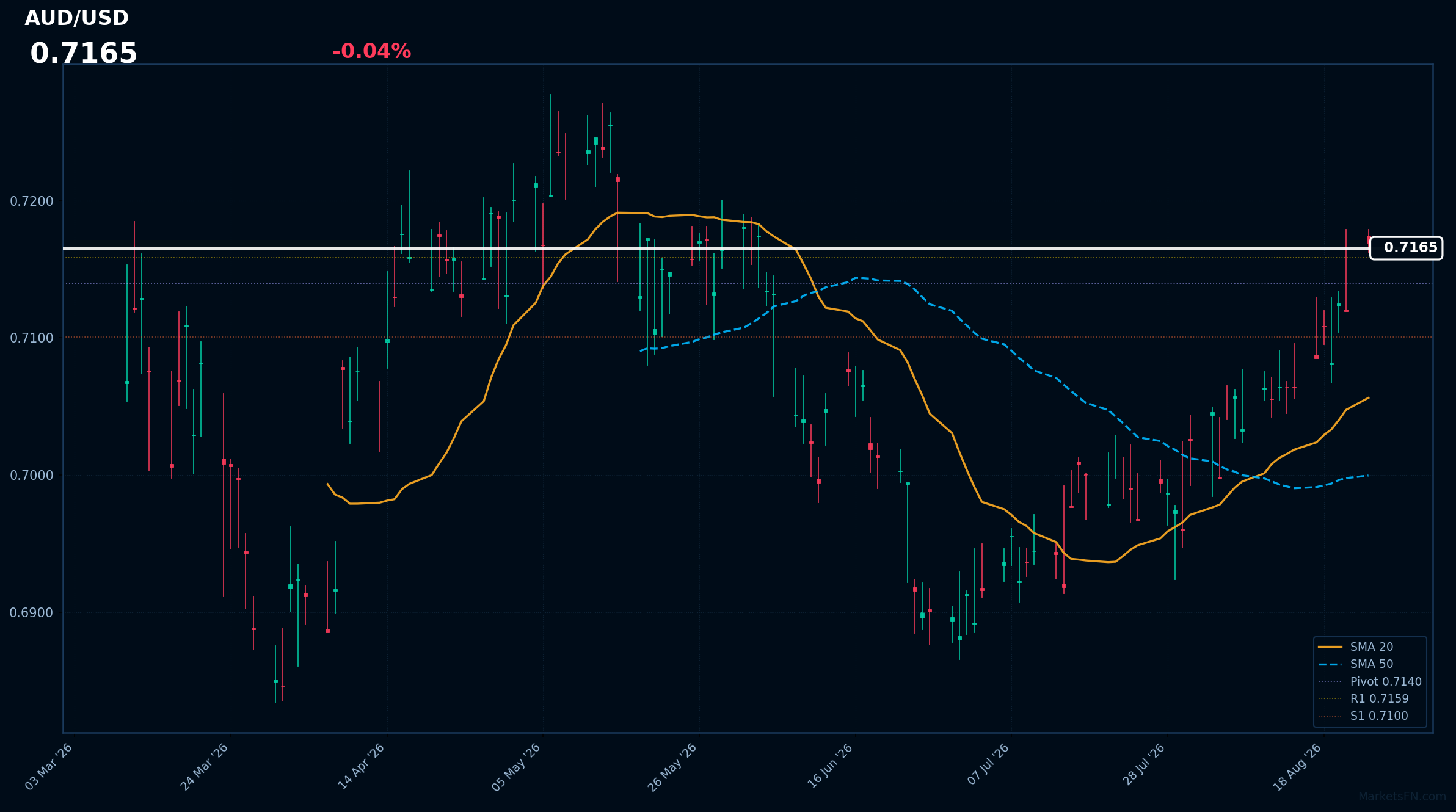Screen dimensions: 1456x812
Task: Click the 24 Mar '26 date label
Action: (x=205, y=767)
